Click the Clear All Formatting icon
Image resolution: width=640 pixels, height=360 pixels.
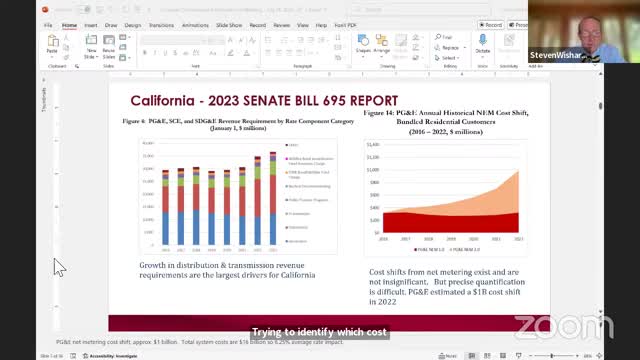coord(252,40)
